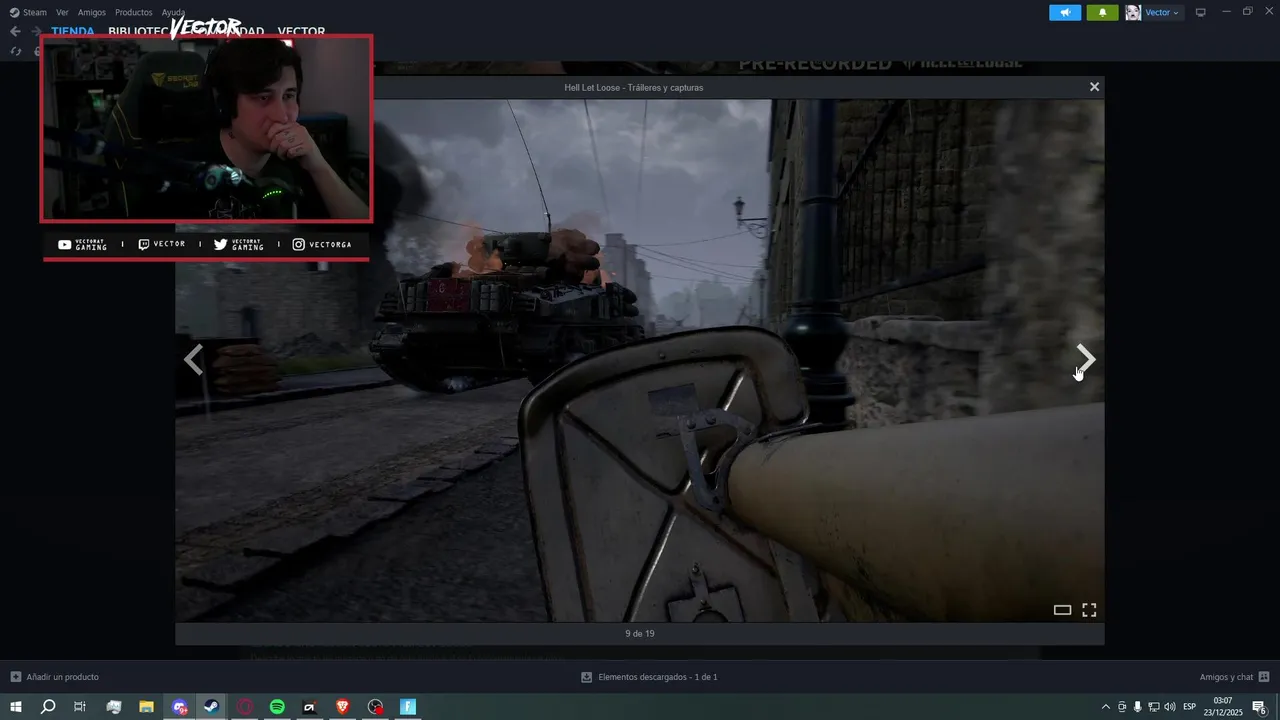Open Opera GX from the taskbar

pyautogui.click(x=244, y=707)
